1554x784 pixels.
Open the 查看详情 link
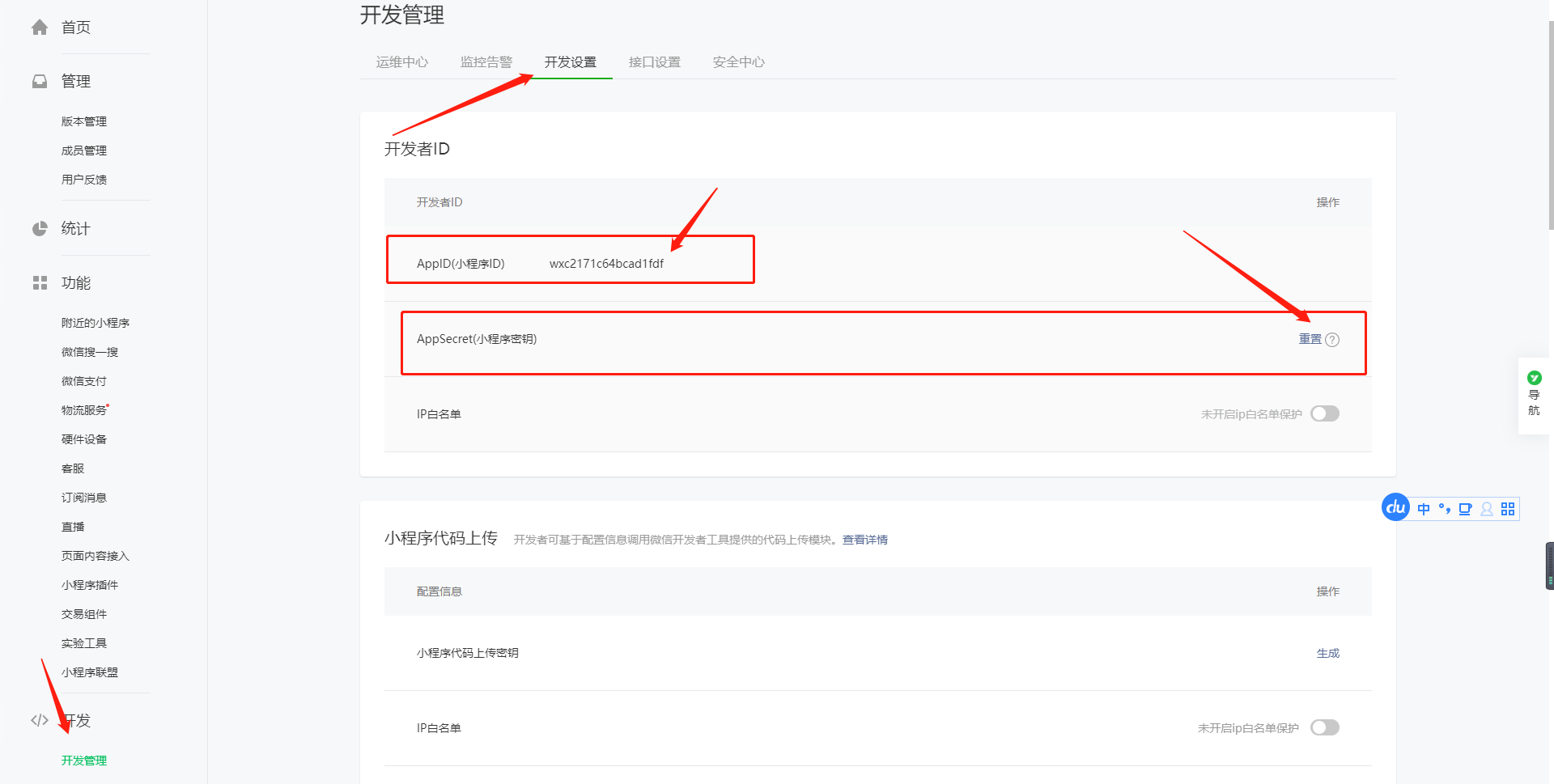tap(865, 540)
